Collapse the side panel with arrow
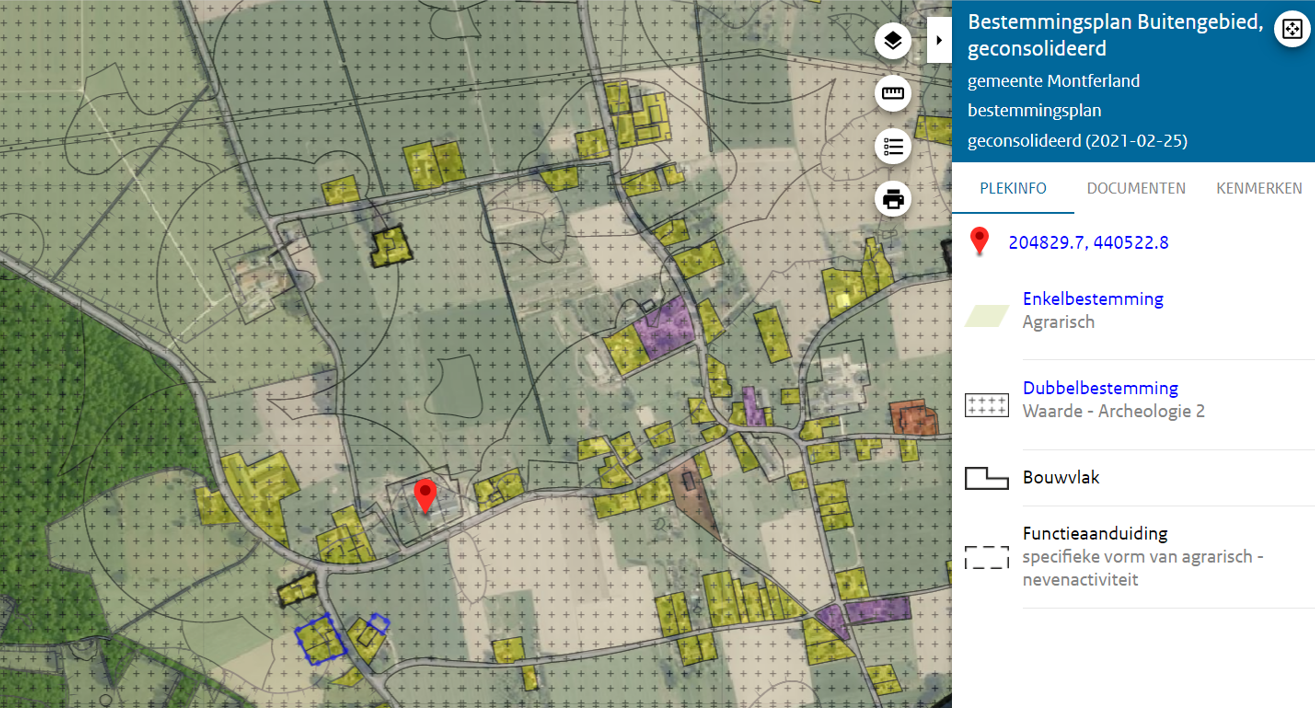Viewport: 1315px width, 708px height. [939, 40]
